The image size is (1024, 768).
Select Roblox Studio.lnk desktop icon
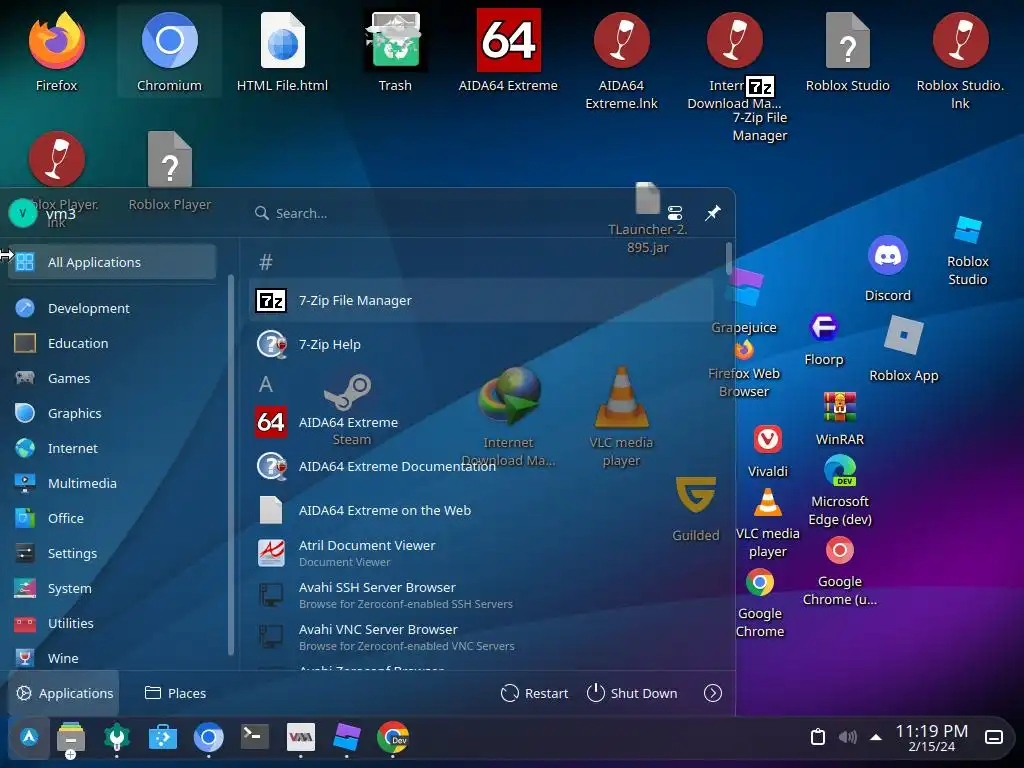960,61
